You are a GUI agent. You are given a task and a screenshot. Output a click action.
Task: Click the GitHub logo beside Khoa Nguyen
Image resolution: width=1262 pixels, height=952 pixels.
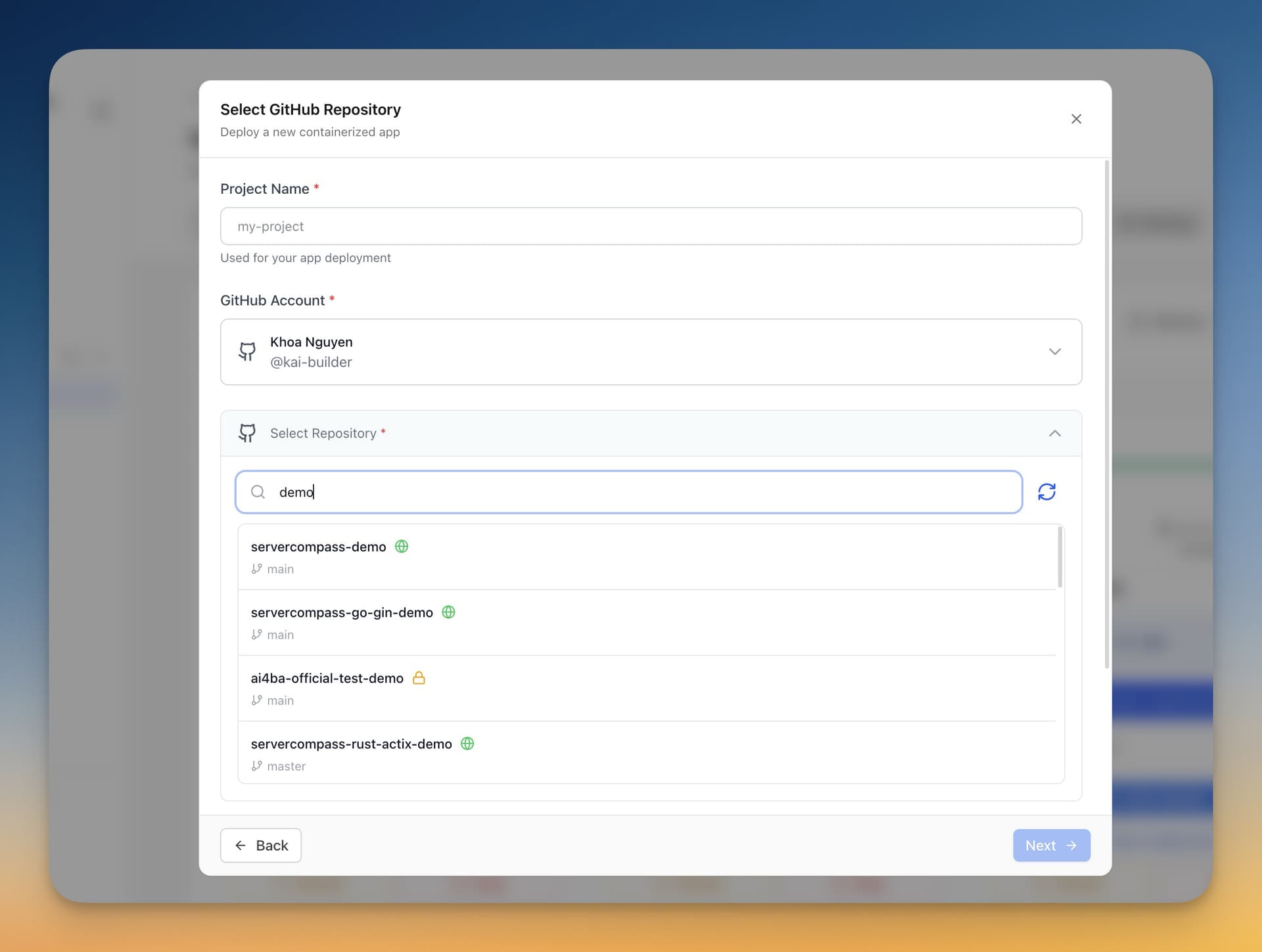(247, 351)
